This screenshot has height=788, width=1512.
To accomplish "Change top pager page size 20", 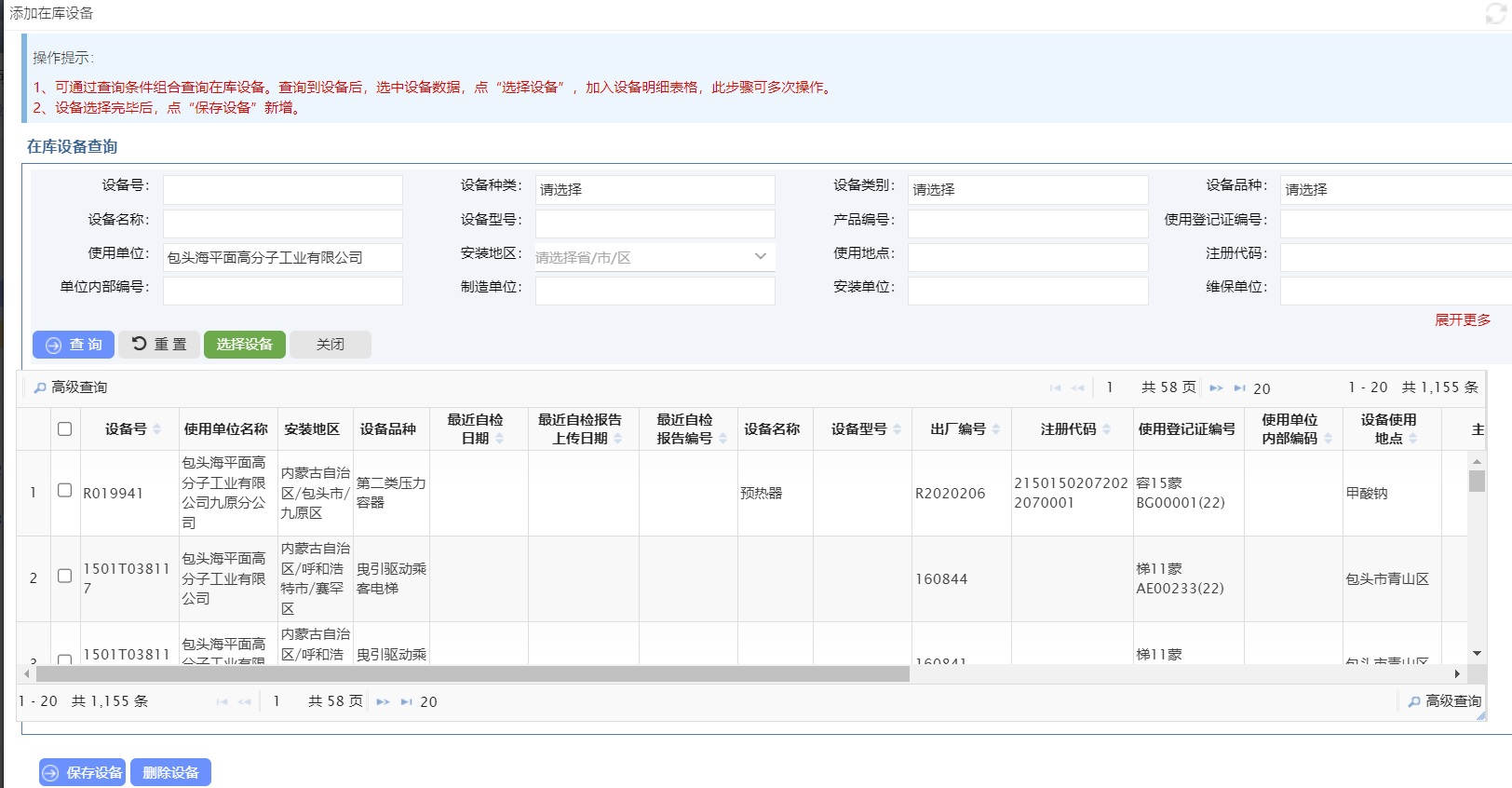I will [x=1262, y=388].
